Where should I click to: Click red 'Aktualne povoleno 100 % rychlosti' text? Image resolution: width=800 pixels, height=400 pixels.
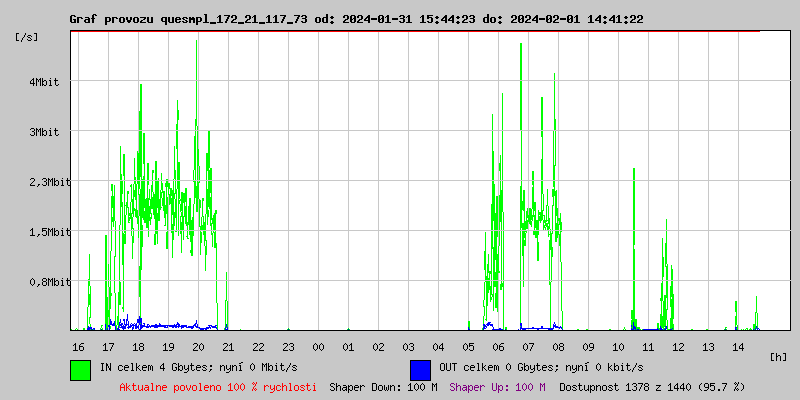218,386
